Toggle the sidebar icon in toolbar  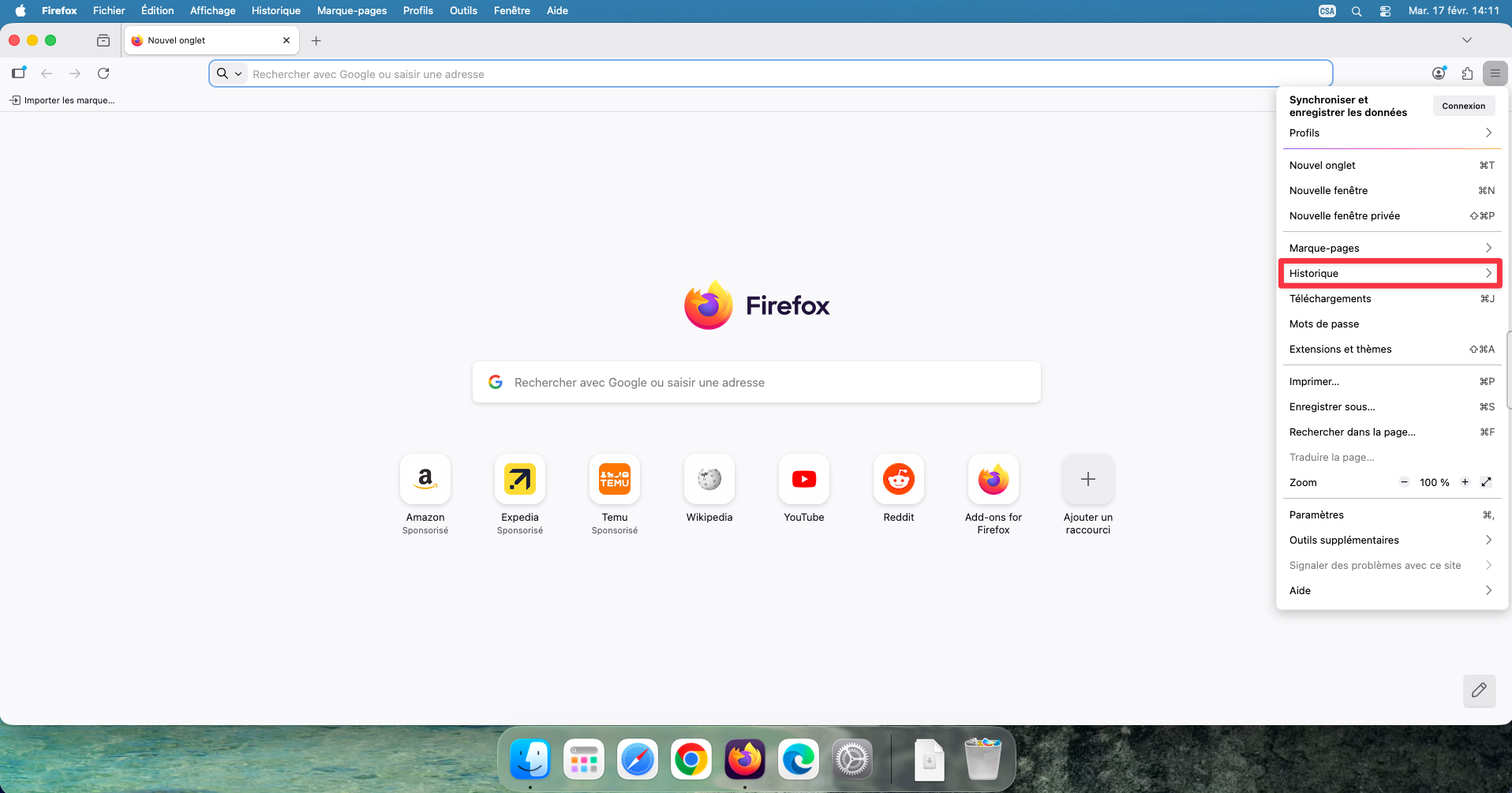pos(19,73)
